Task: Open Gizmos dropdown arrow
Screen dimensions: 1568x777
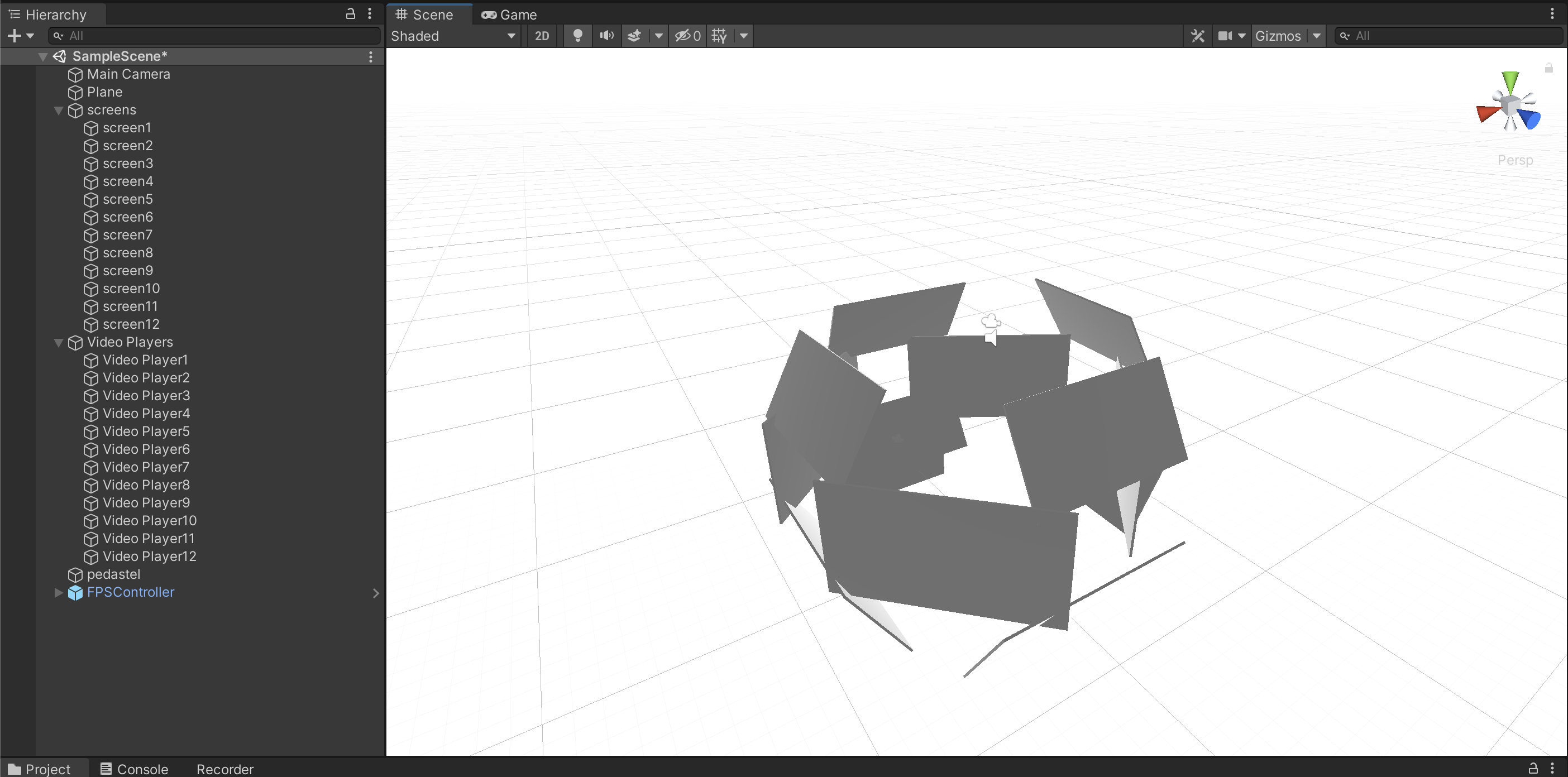Action: coord(1316,36)
